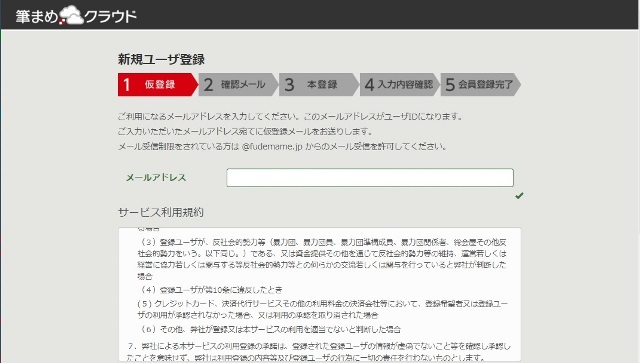640x363 pixels.
Task: Click terms clause (5) about クレジットカード
Action: [x=322, y=309]
